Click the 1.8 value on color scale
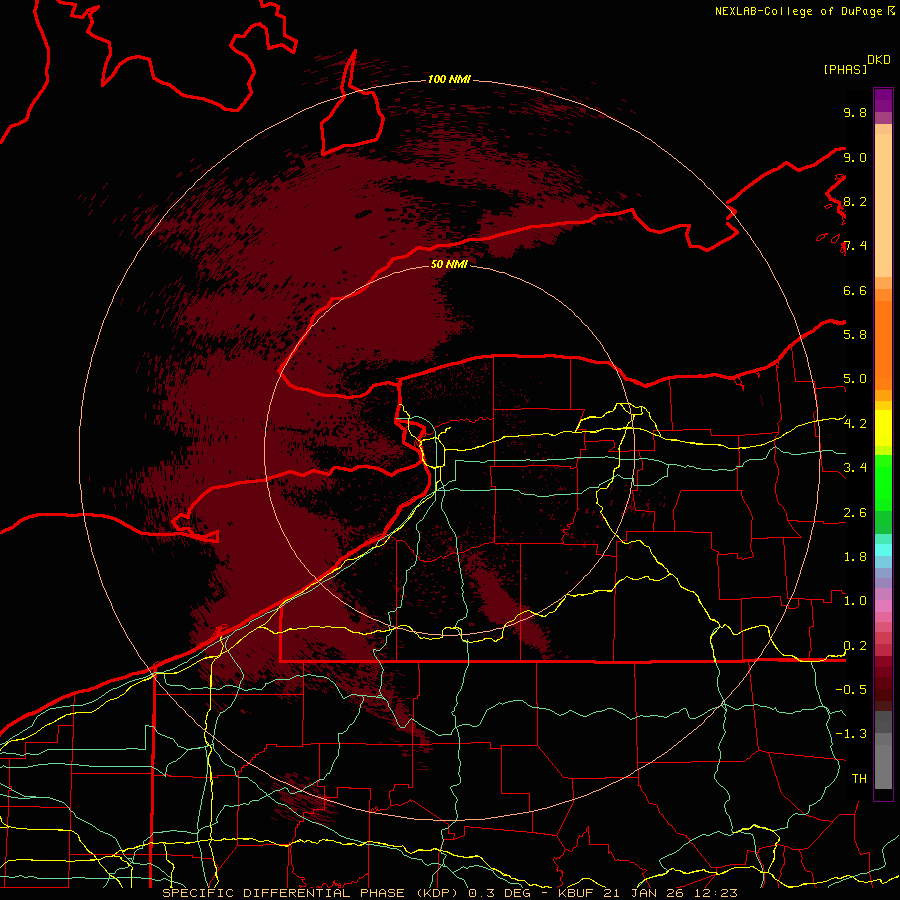Screen dimensions: 900x900 pyautogui.click(x=855, y=557)
